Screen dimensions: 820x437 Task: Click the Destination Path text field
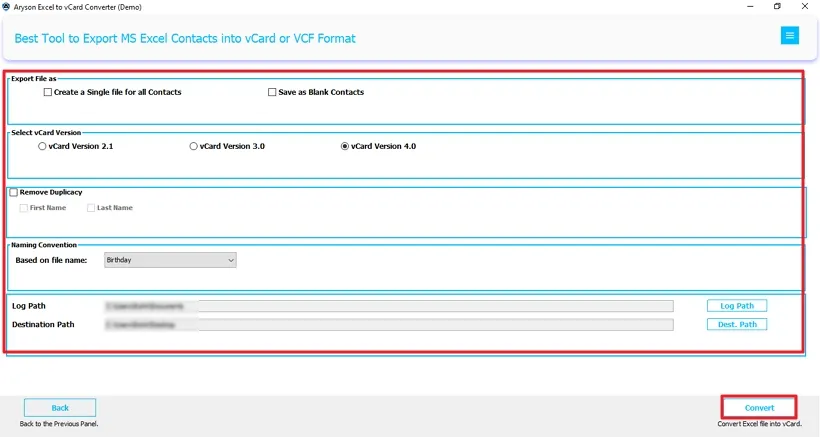[389, 325]
